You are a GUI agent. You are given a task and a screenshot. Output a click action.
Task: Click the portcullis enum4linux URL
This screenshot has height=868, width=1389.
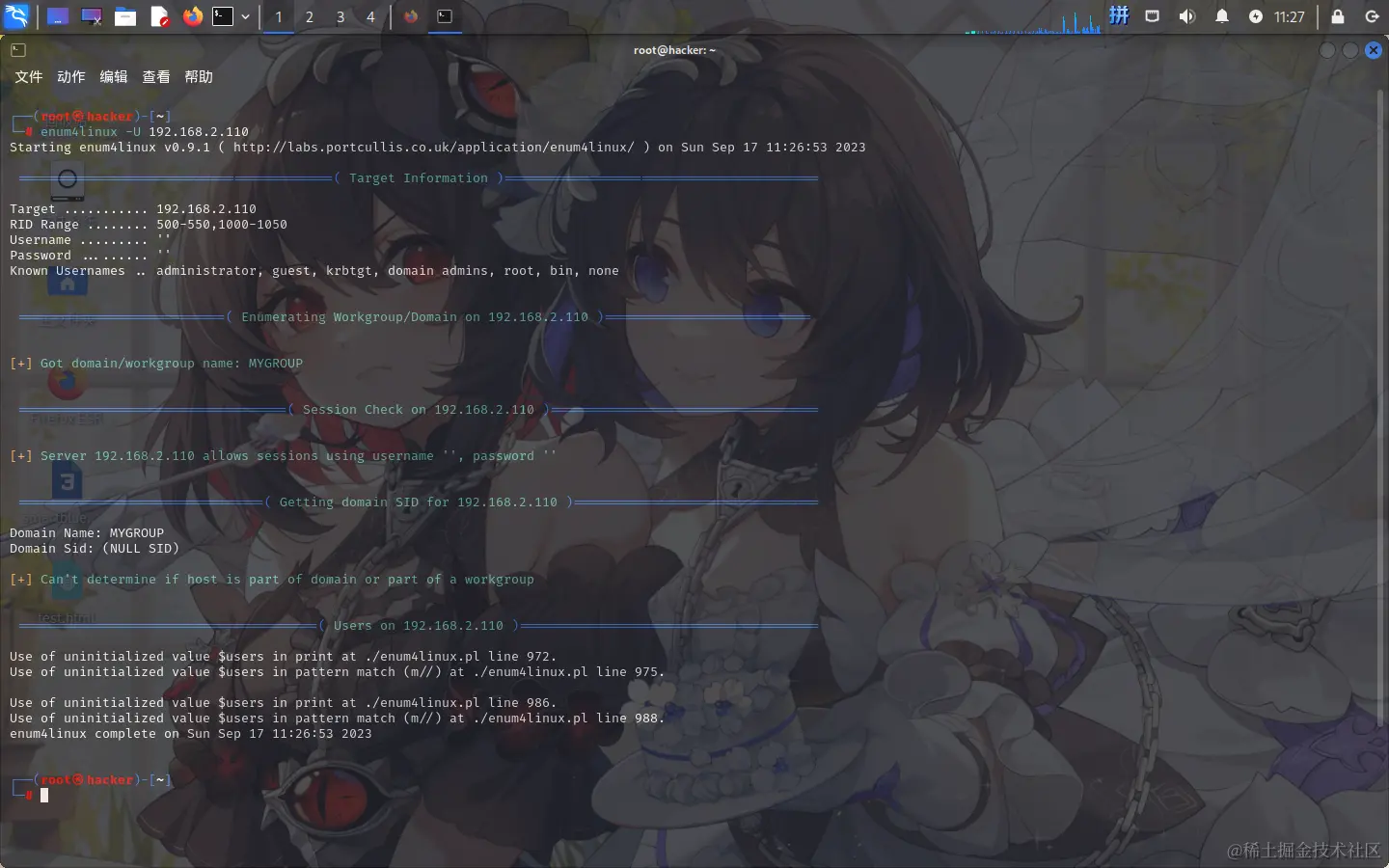coord(434,148)
